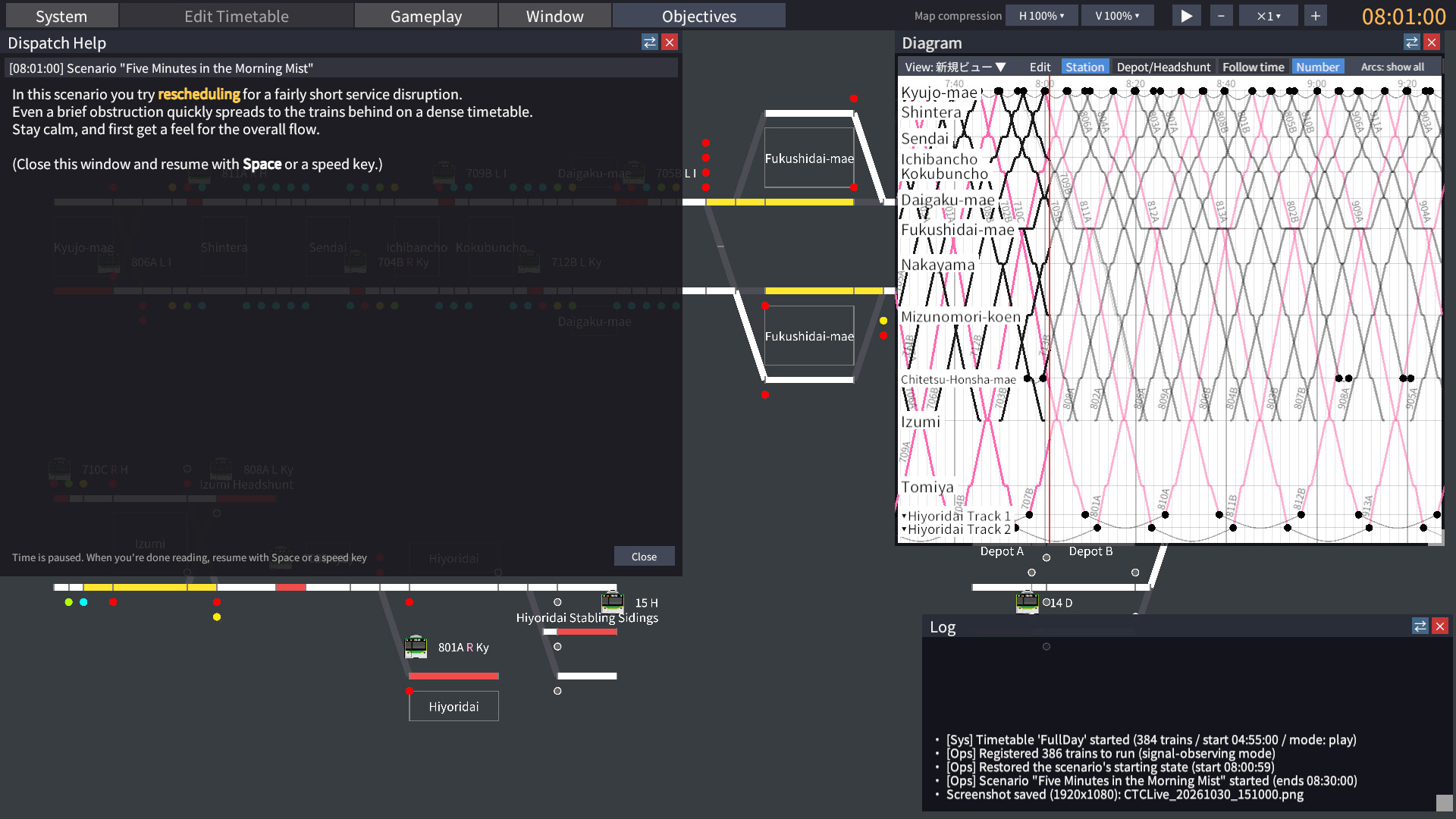Toggle Station display in Diagram

pos(1085,67)
